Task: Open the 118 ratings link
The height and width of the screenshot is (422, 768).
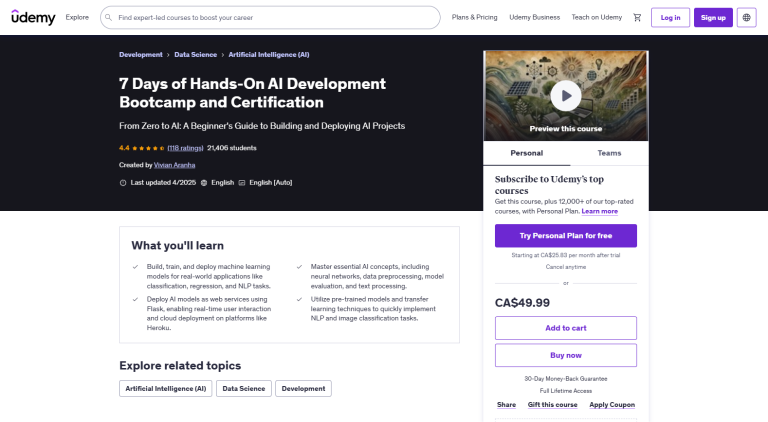Action: 185,148
